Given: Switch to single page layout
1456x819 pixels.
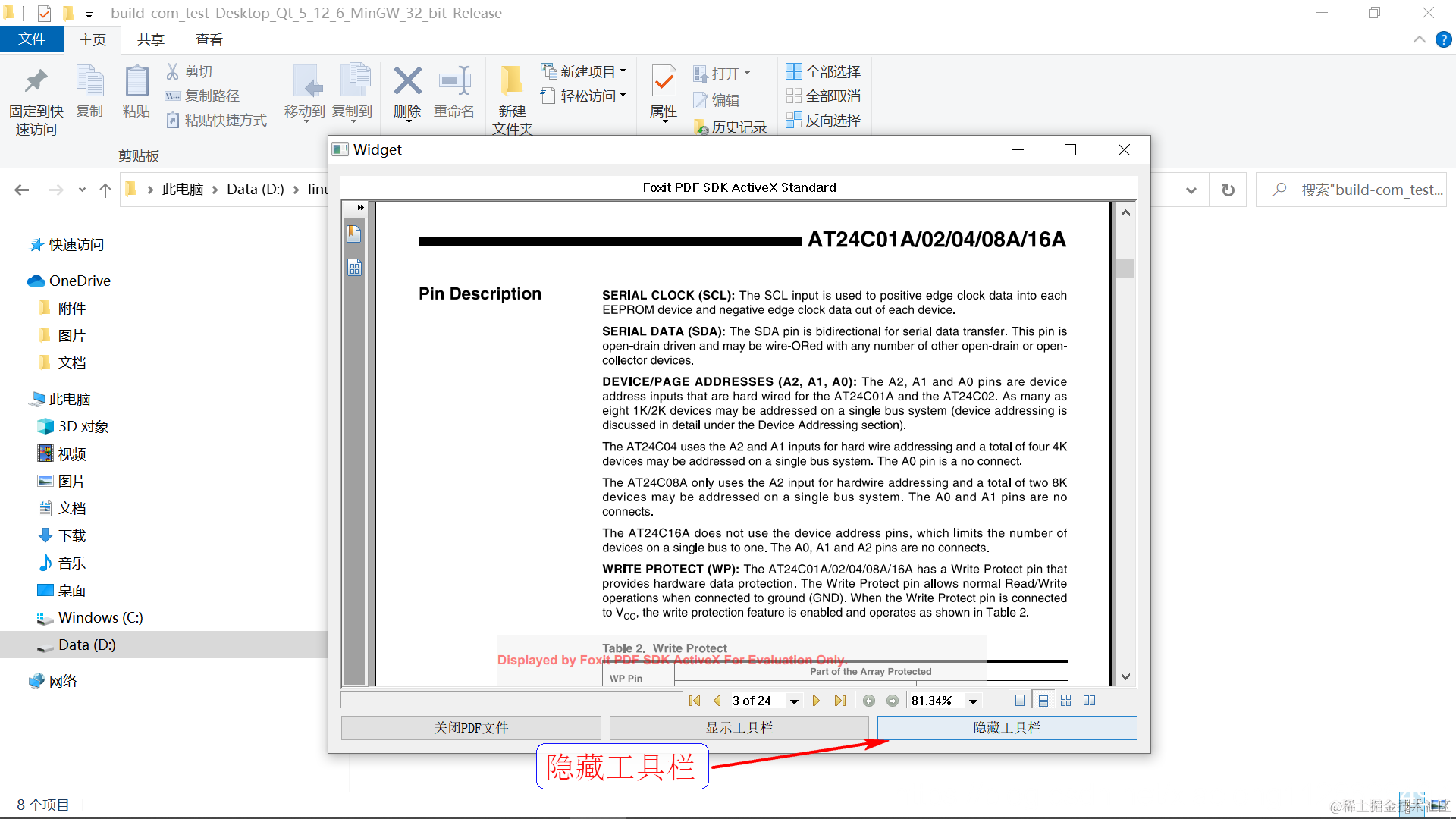Looking at the screenshot, I should pyautogui.click(x=1020, y=701).
